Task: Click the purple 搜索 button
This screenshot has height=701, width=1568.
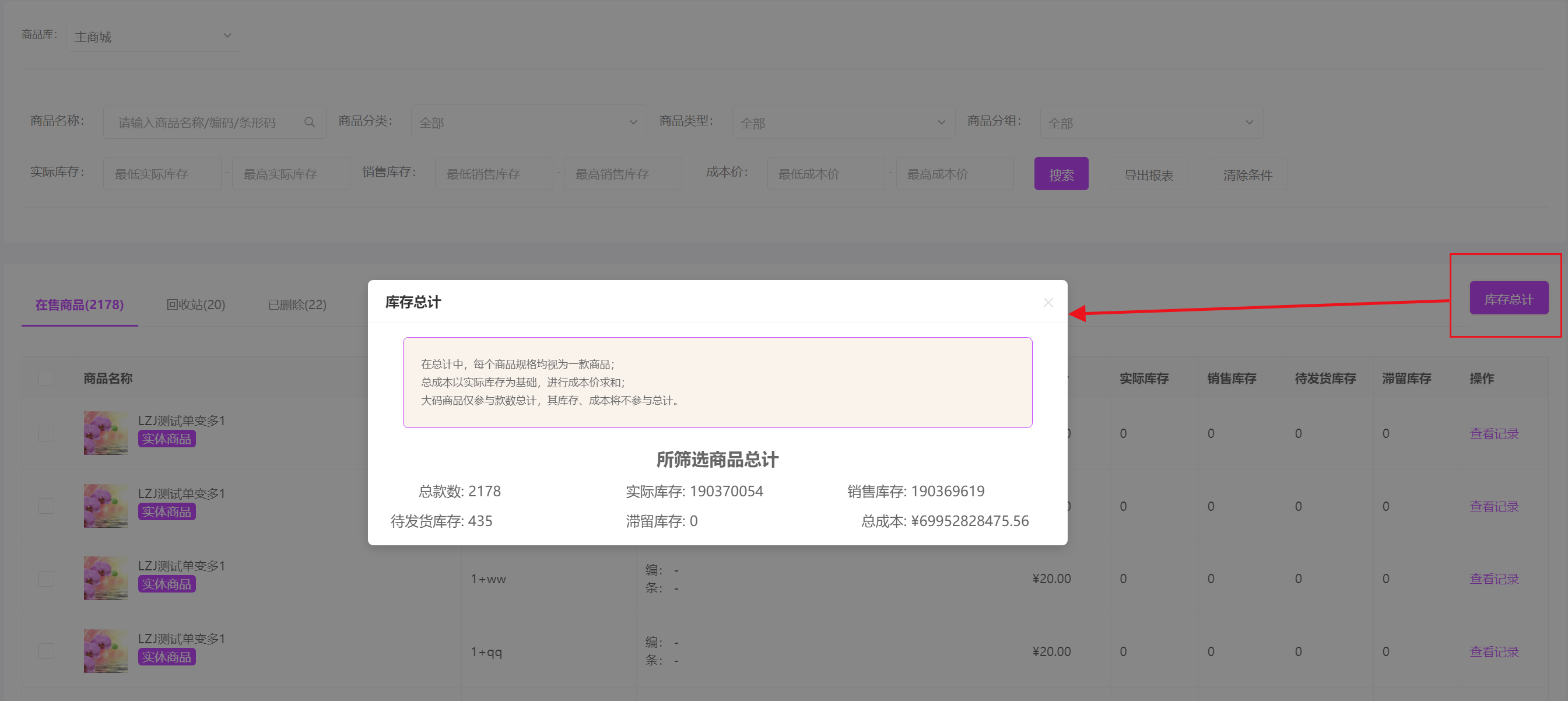Action: point(1061,174)
